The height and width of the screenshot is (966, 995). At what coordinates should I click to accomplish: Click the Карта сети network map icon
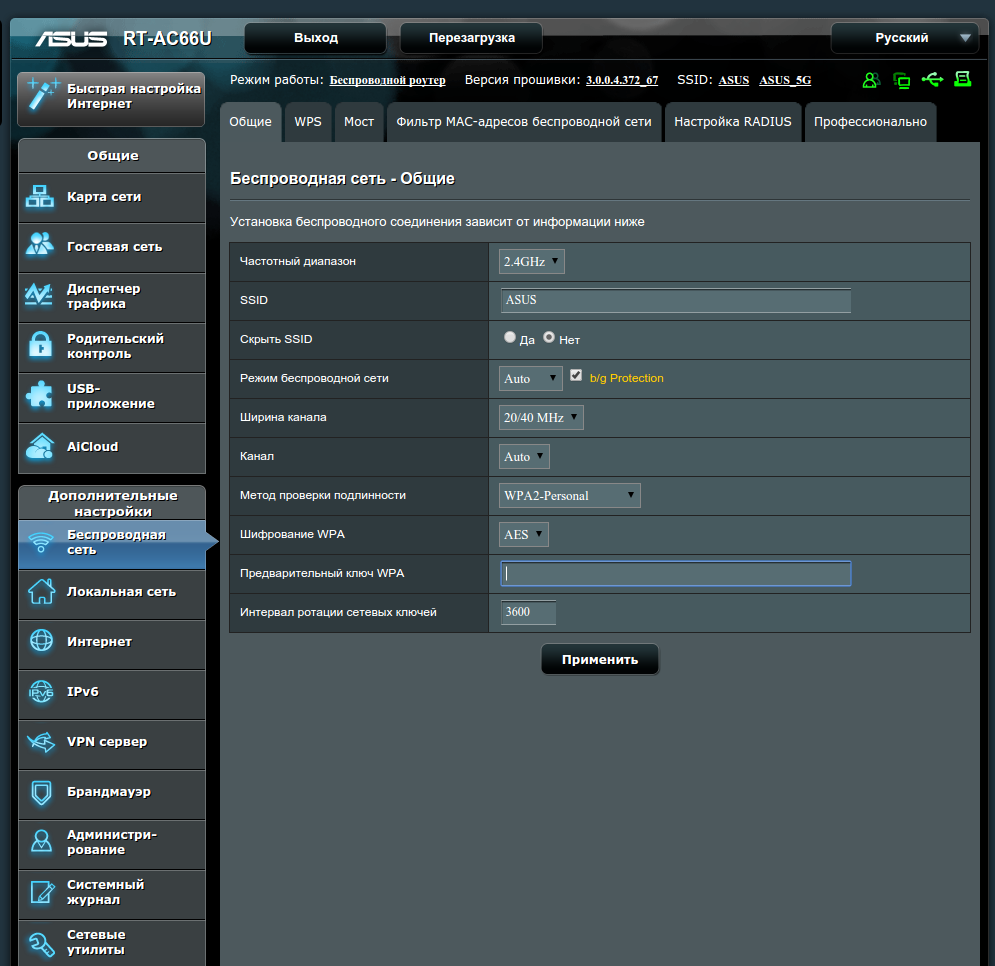click(40, 197)
